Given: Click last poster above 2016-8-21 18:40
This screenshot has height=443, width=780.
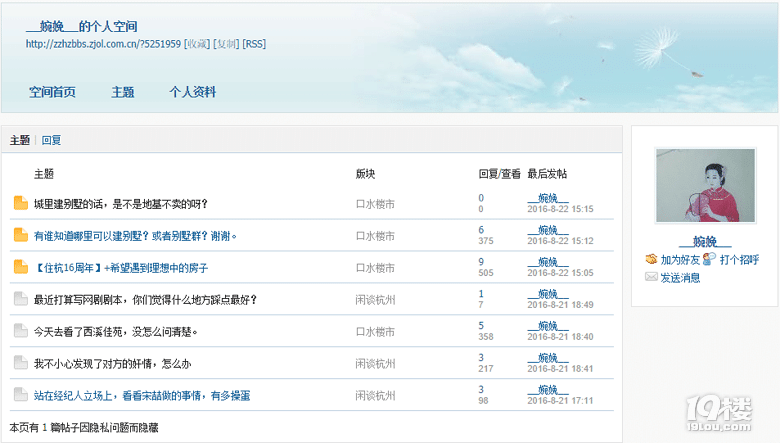Looking at the screenshot, I should 548,326.
